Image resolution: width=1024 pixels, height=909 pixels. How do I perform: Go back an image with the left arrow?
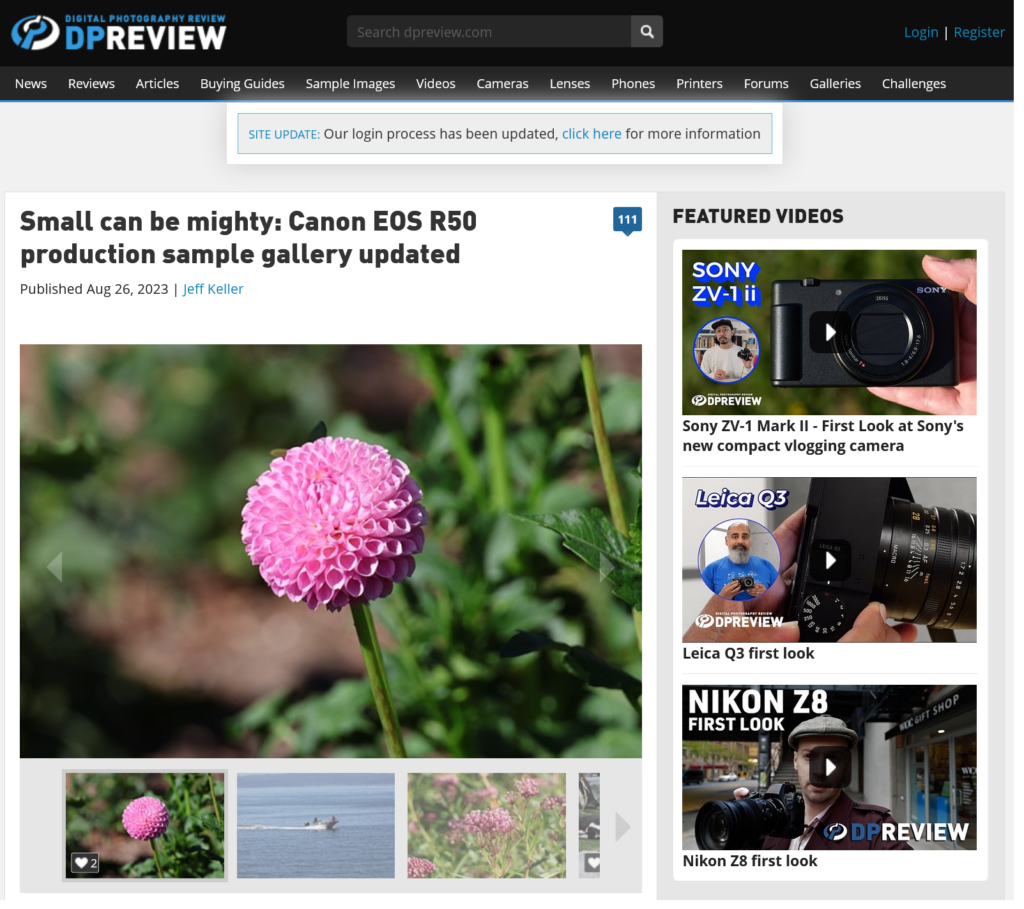[56, 566]
